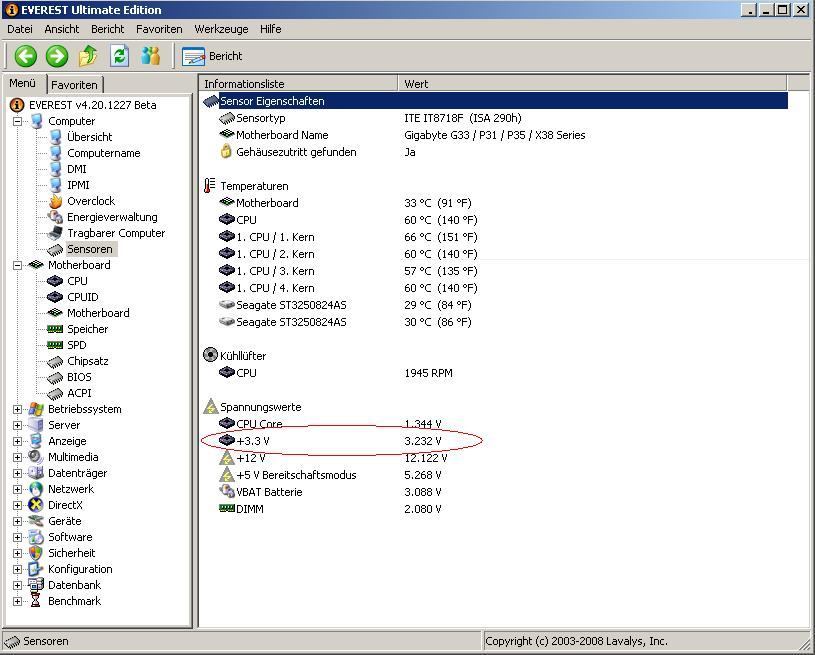Click the up one level toolbar icon

click(88, 56)
